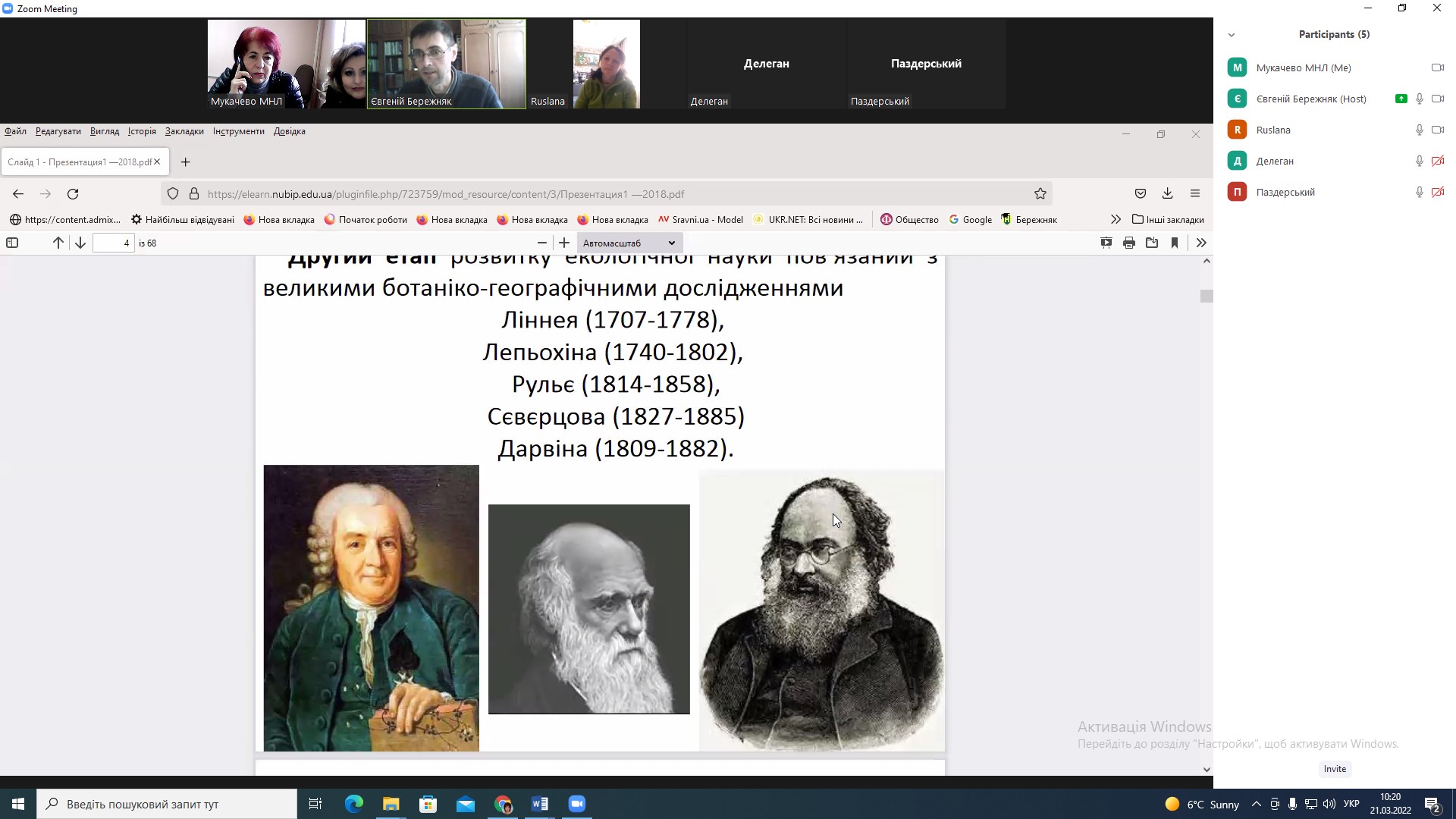Open Firefox hamburger application menu
The width and height of the screenshot is (1456, 819).
coord(1195,194)
